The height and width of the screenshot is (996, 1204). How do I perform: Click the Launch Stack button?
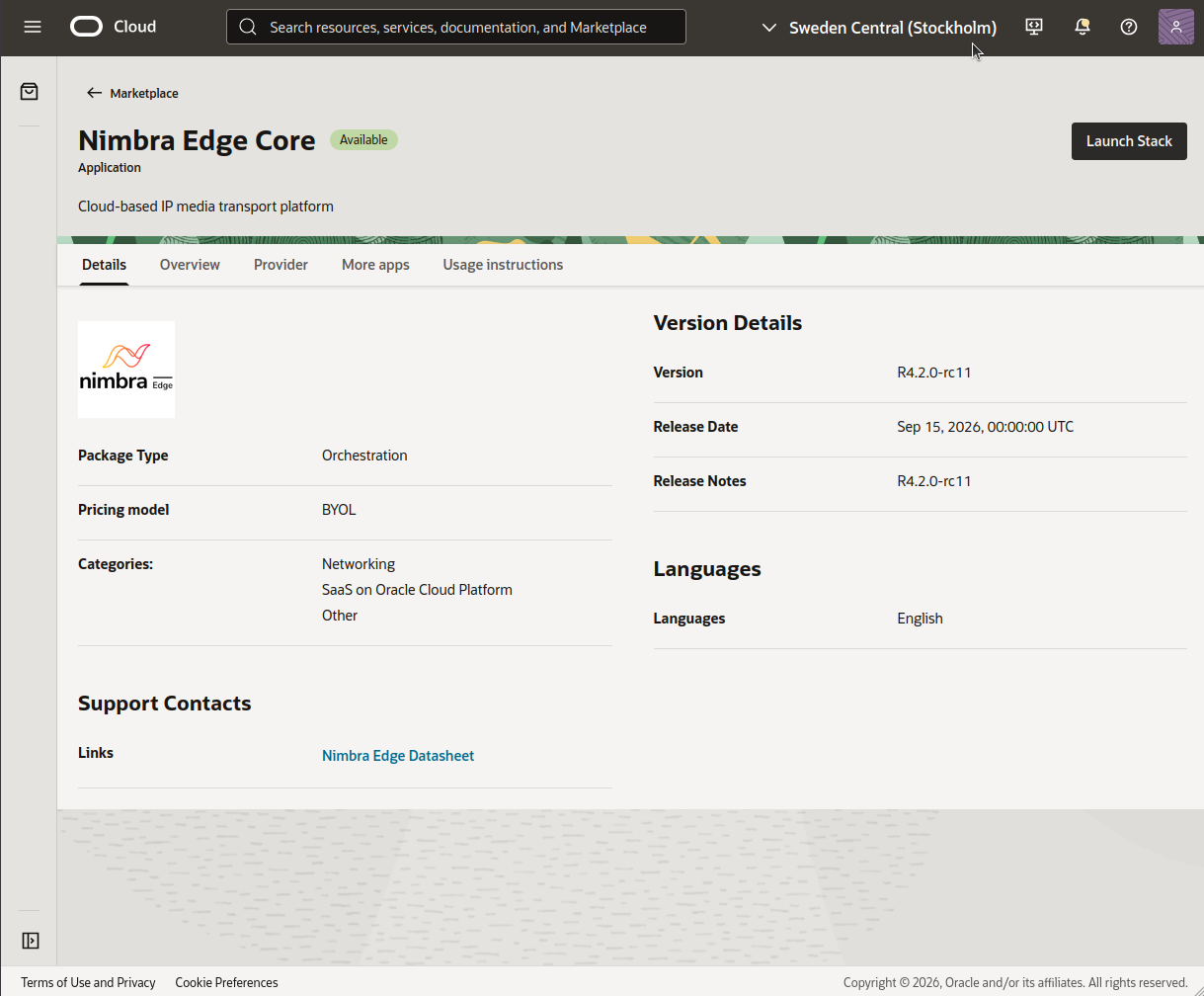click(x=1129, y=141)
